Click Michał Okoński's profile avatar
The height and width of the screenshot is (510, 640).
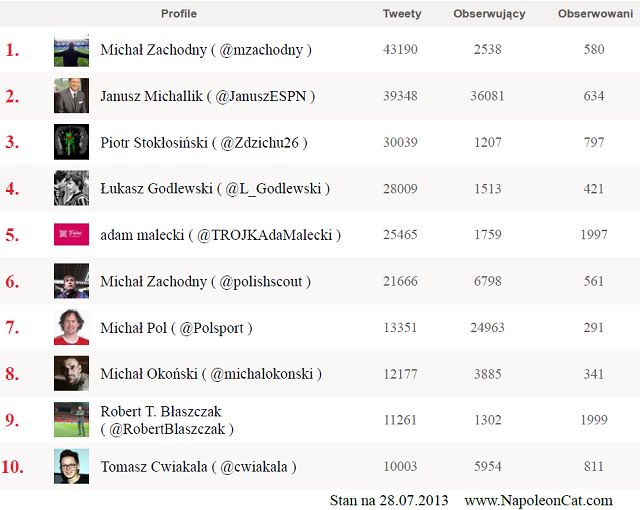click(71, 373)
